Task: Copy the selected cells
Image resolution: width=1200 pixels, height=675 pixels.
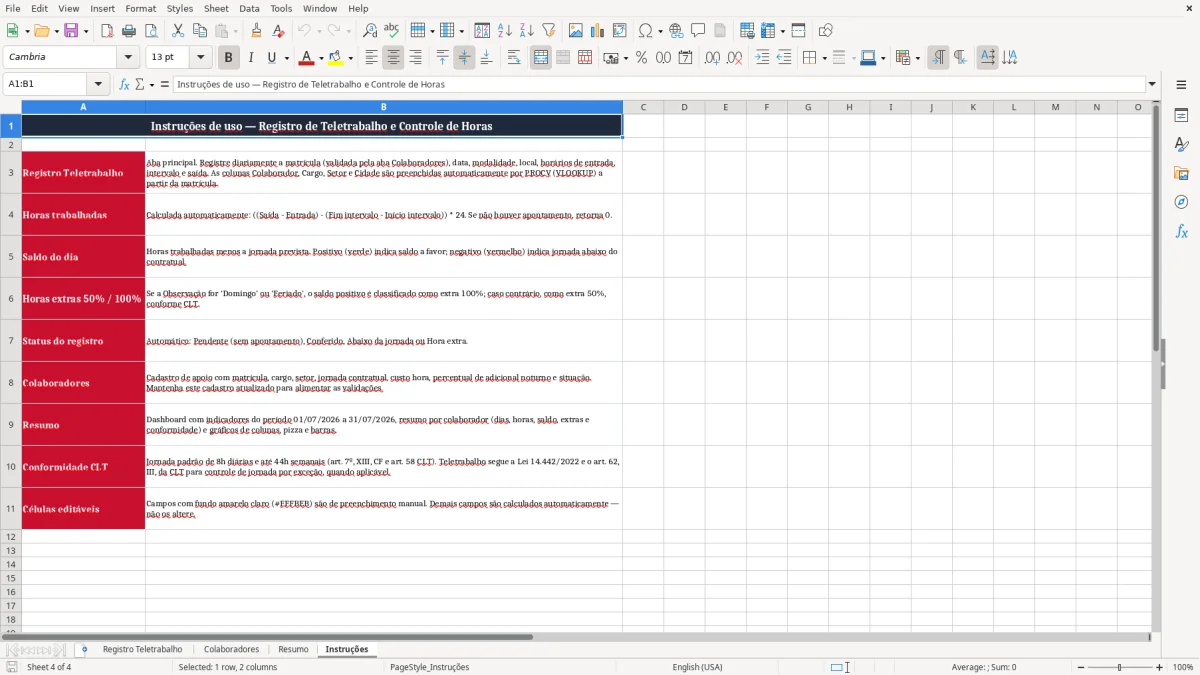Action: (x=199, y=31)
